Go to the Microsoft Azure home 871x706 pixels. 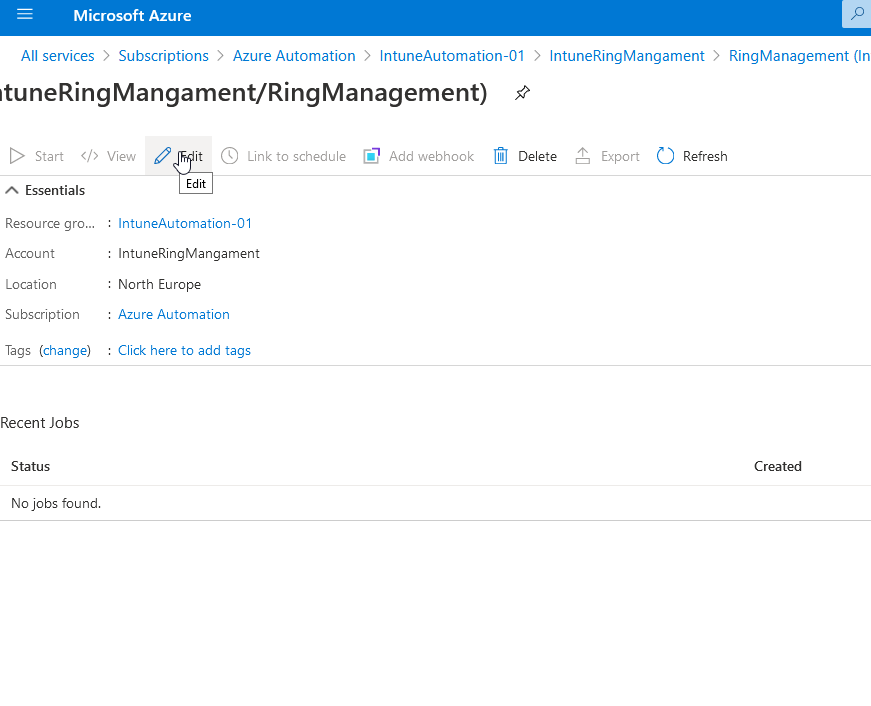[x=132, y=16]
